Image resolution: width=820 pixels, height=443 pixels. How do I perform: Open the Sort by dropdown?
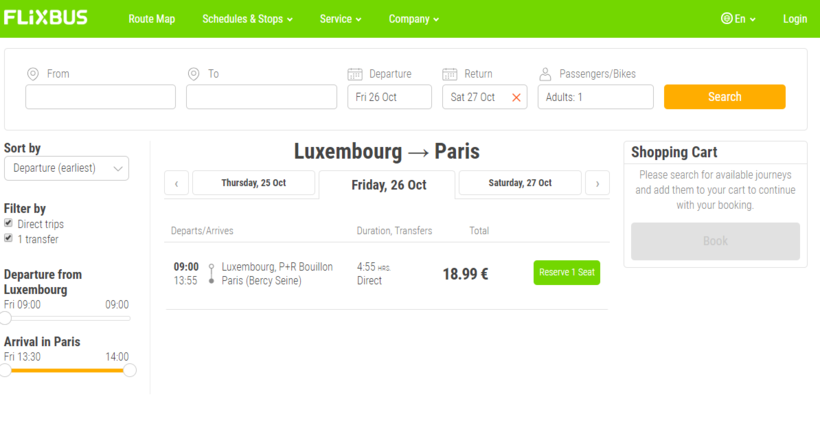click(66, 168)
